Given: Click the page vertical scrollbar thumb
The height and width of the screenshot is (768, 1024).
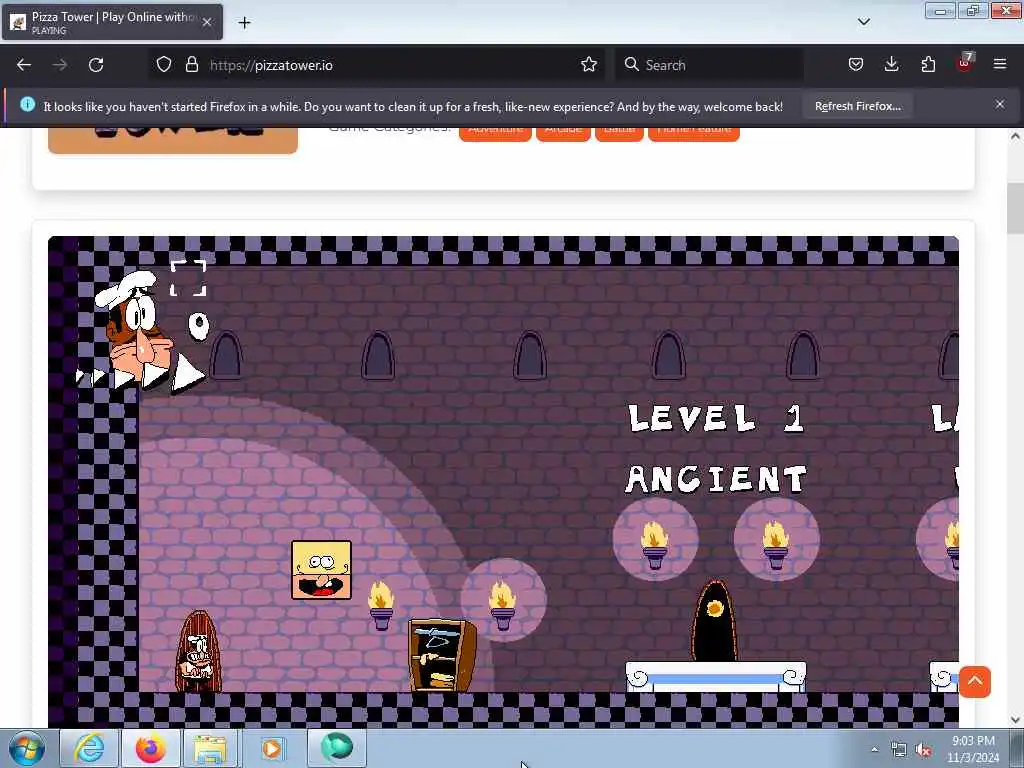Looking at the screenshot, I should coord(1016,209).
